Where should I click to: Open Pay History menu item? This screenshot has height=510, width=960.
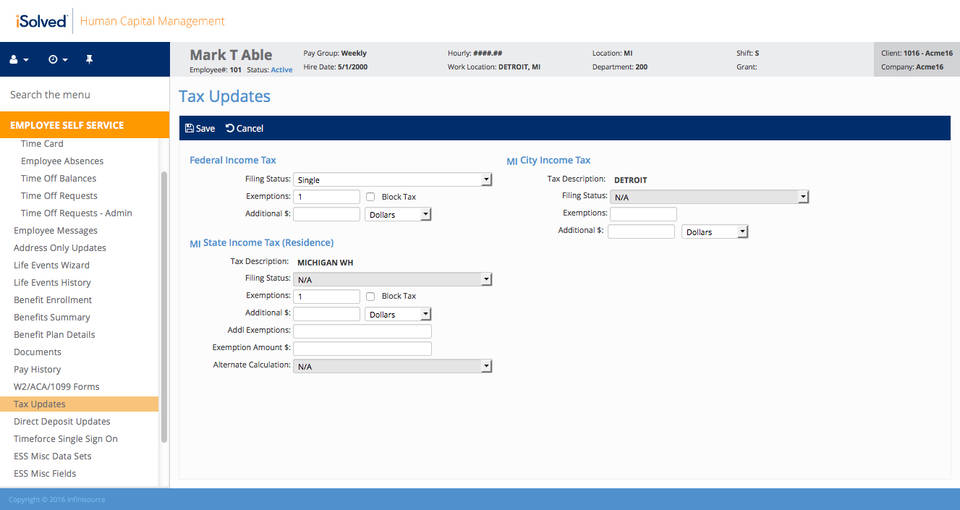click(37, 370)
